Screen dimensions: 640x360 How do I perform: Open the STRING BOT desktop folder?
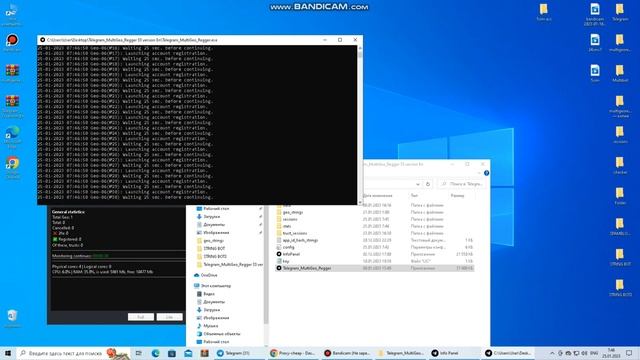click(x=620, y=257)
